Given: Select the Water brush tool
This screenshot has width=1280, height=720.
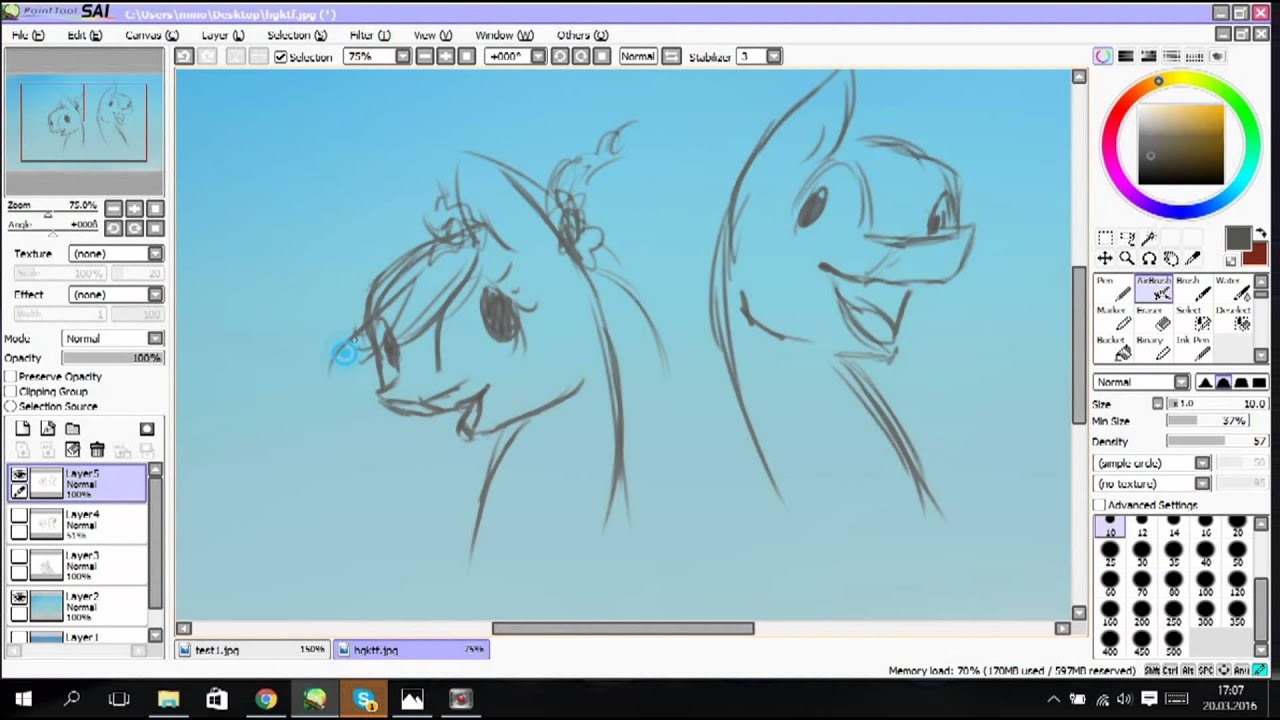Looking at the screenshot, I should (1233, 289).
